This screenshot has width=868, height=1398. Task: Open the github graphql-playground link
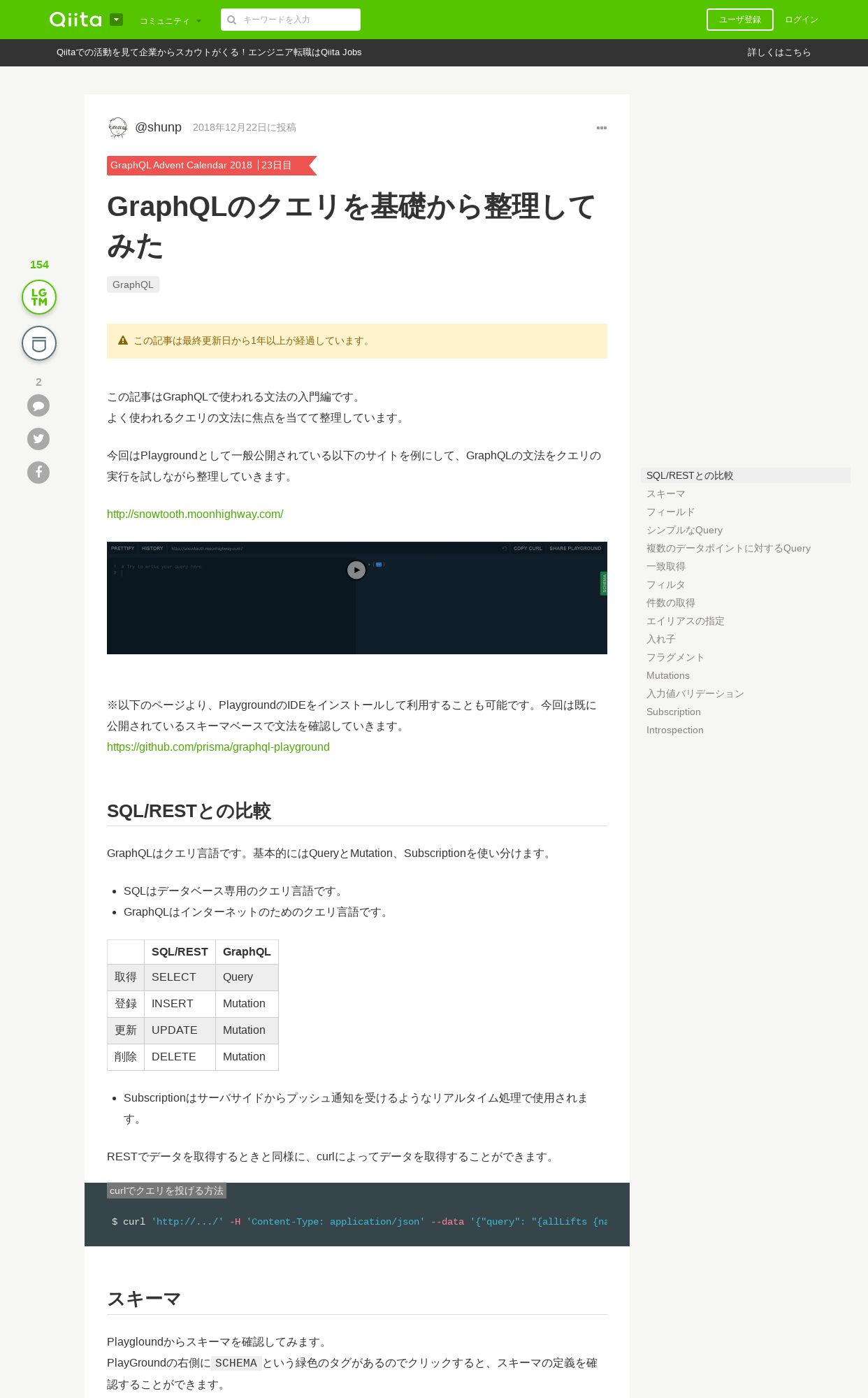click(x=218, y=747)
